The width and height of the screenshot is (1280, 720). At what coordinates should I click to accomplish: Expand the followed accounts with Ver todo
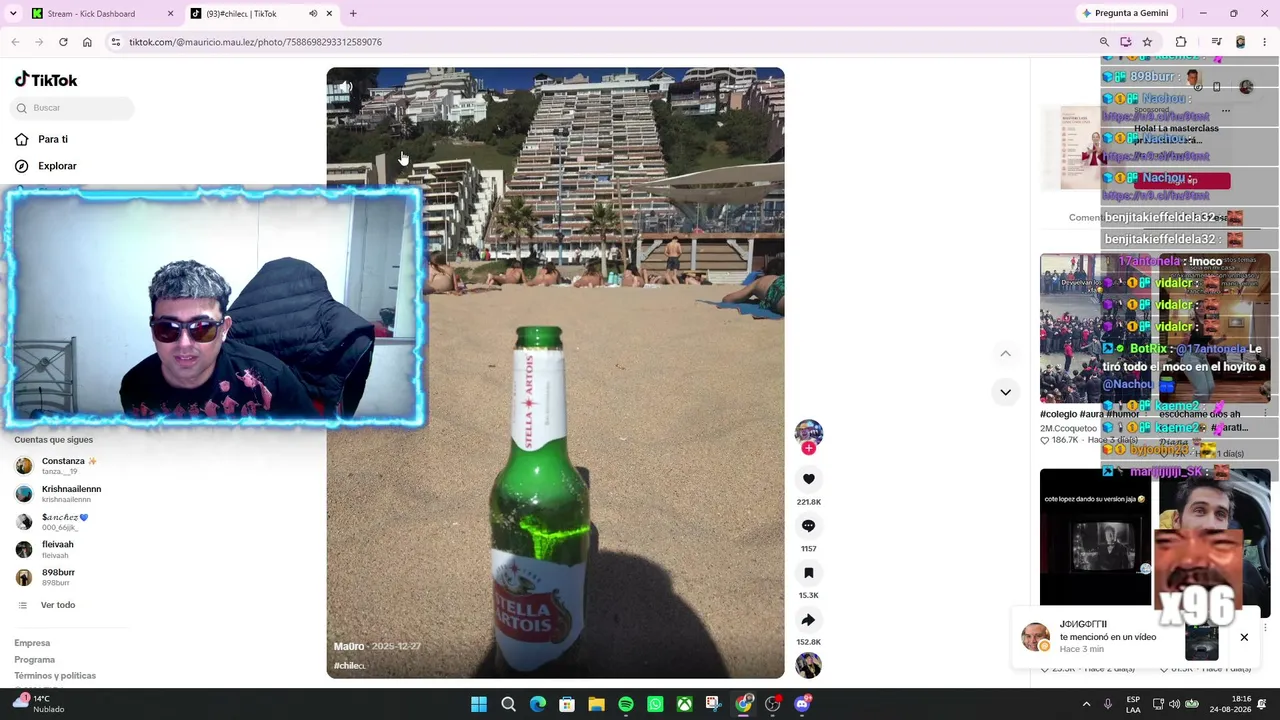pos(57,605)
